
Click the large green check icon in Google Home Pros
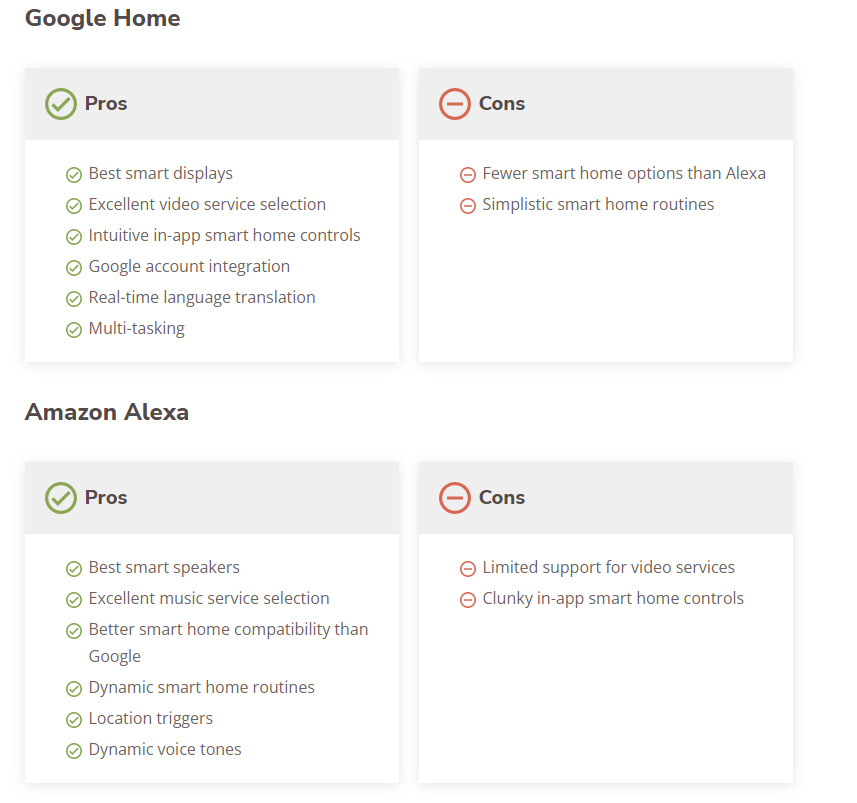tap(61, 104)
